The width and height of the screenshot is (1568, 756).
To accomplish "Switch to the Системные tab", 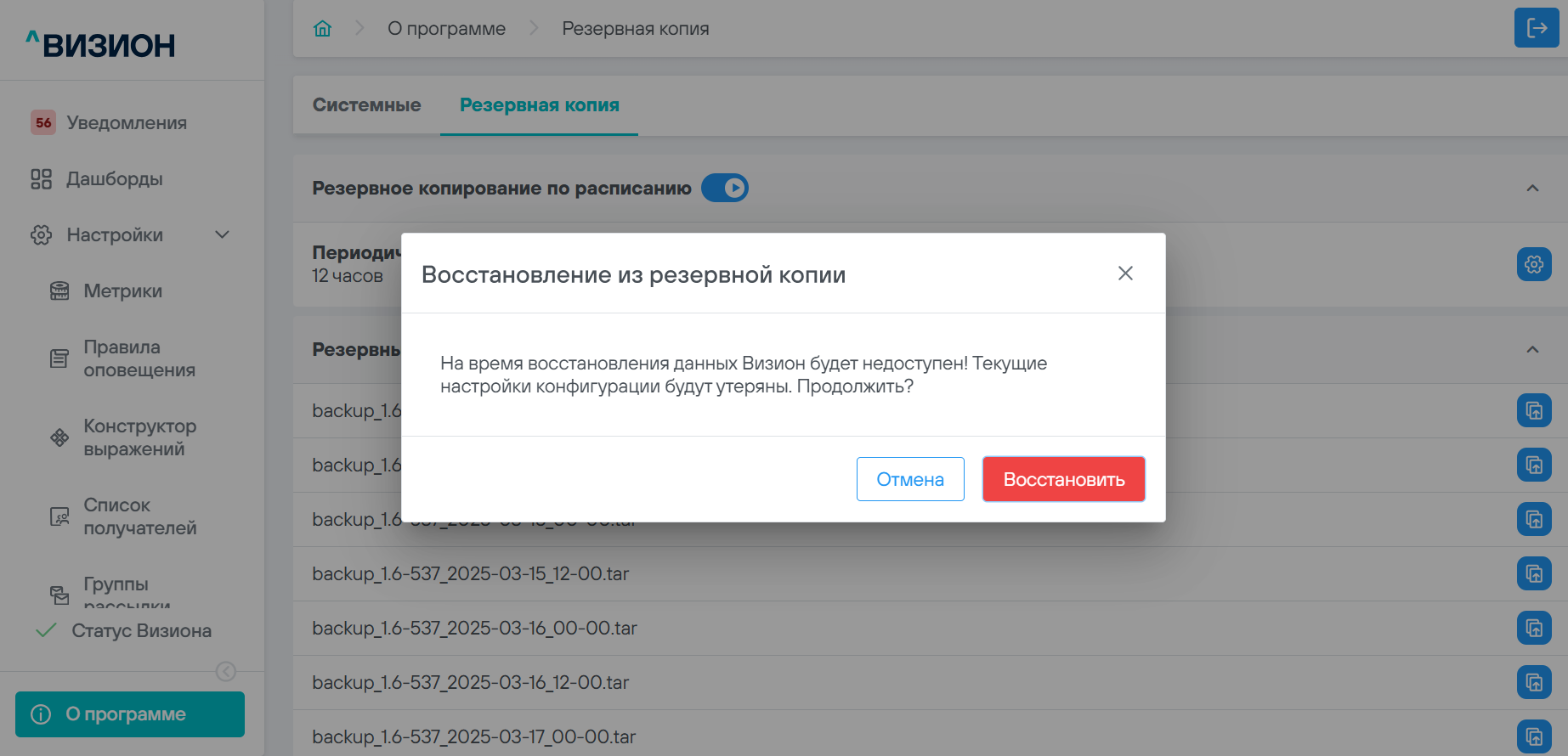I will point(366,105).
